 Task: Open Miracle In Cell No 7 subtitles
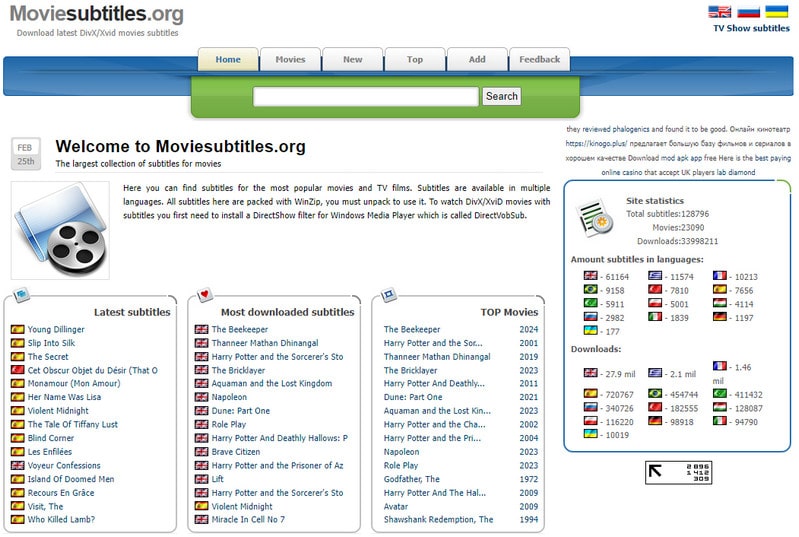coord(248,519)
